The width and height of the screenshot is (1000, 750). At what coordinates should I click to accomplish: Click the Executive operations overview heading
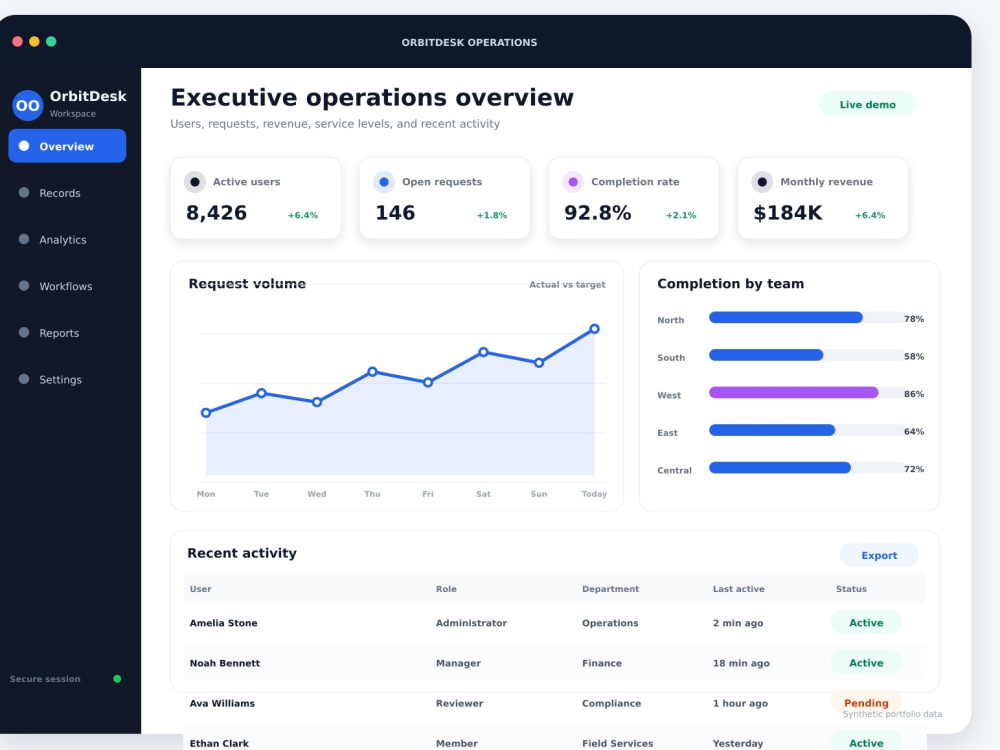point(372,98)
